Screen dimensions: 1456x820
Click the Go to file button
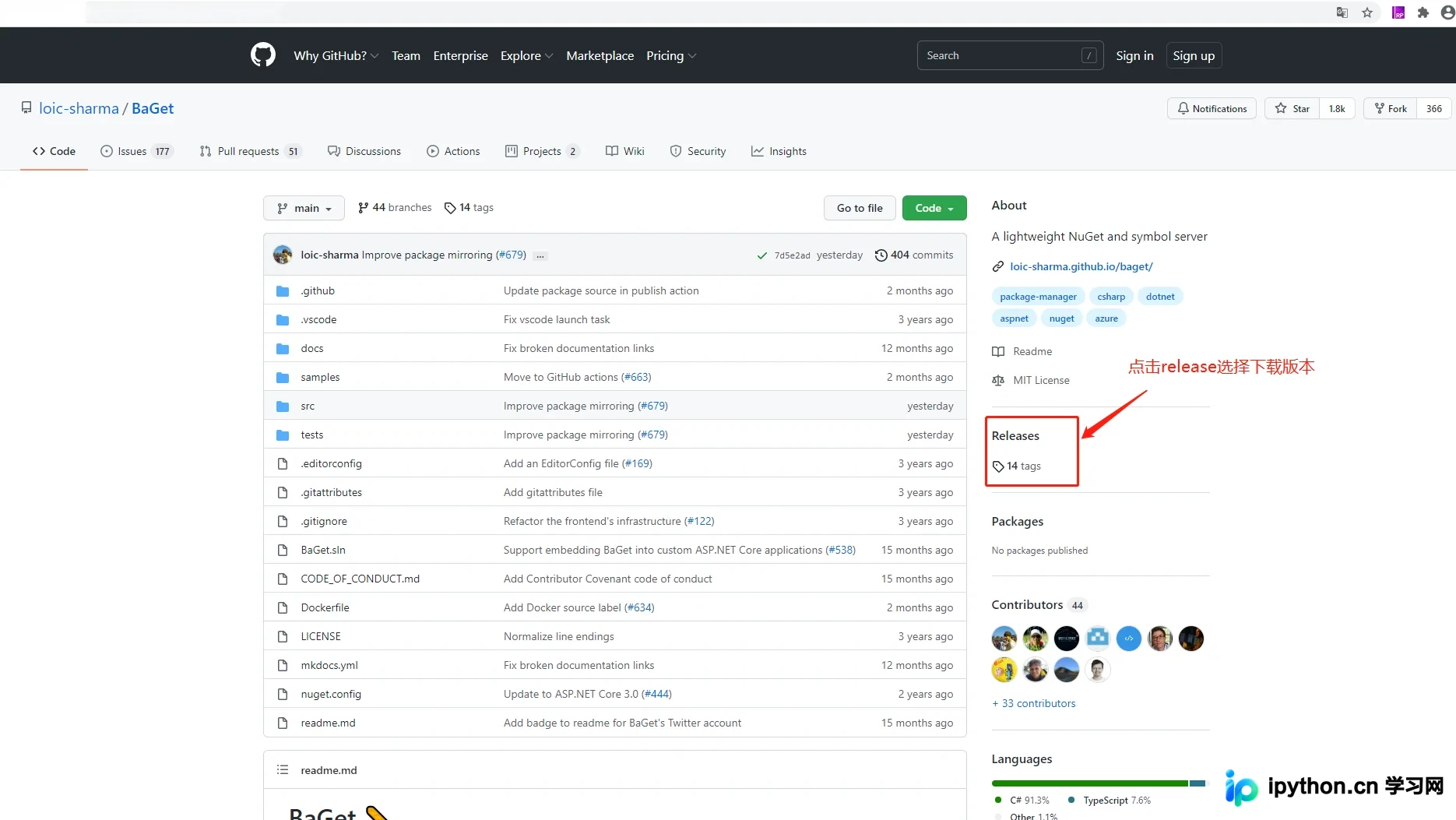860,208
